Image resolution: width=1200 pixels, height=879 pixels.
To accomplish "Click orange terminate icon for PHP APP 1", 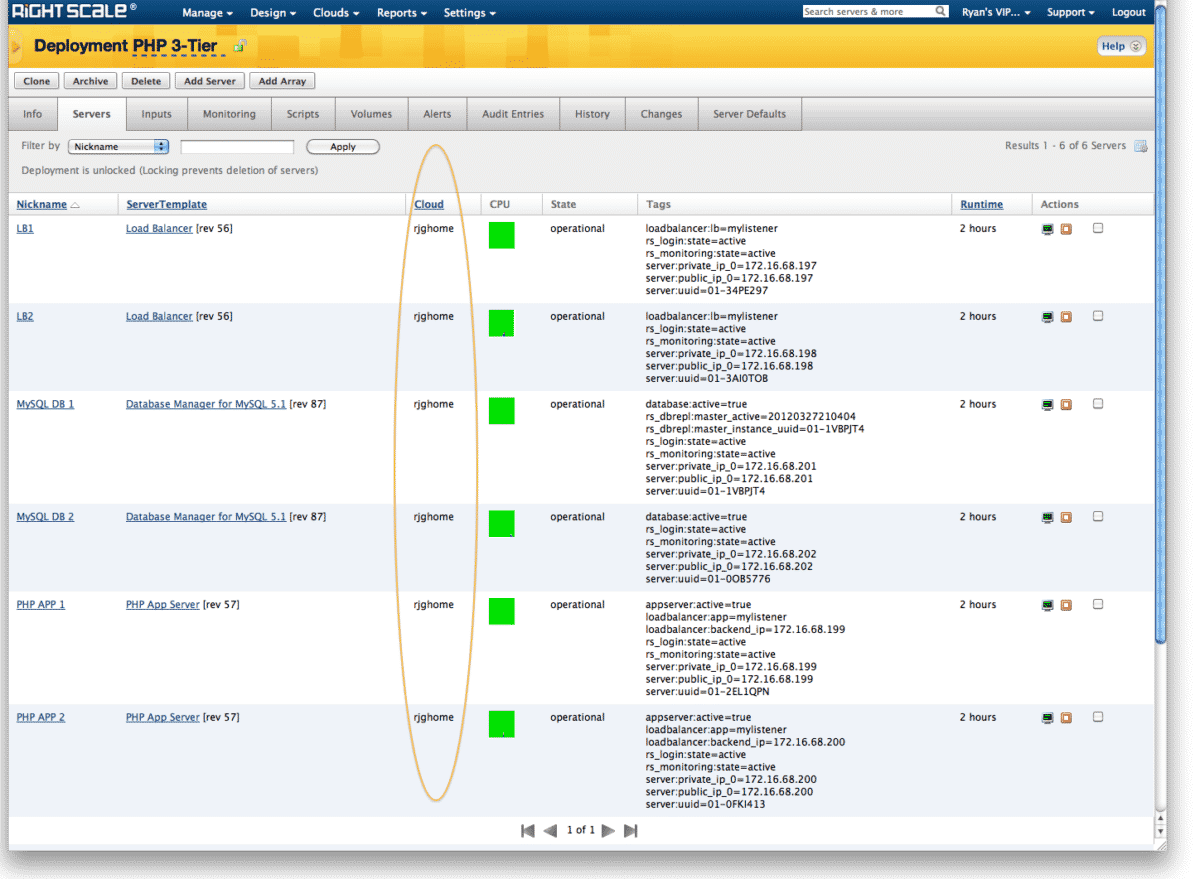I will pos(1066,605).
